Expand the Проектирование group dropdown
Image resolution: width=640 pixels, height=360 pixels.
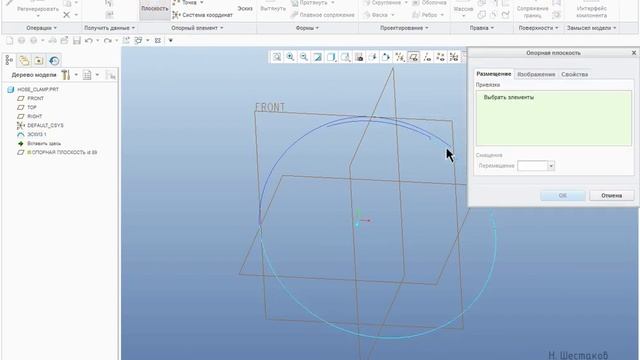pyautogui.click(x=404, y=28)
